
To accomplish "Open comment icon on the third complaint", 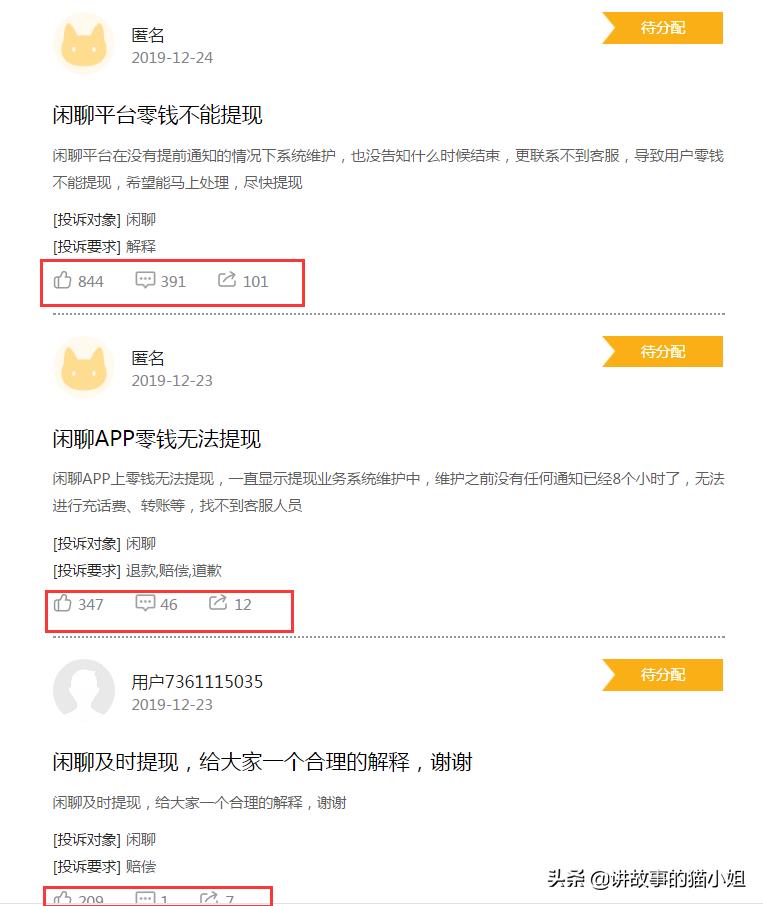I will pos(145,899).
